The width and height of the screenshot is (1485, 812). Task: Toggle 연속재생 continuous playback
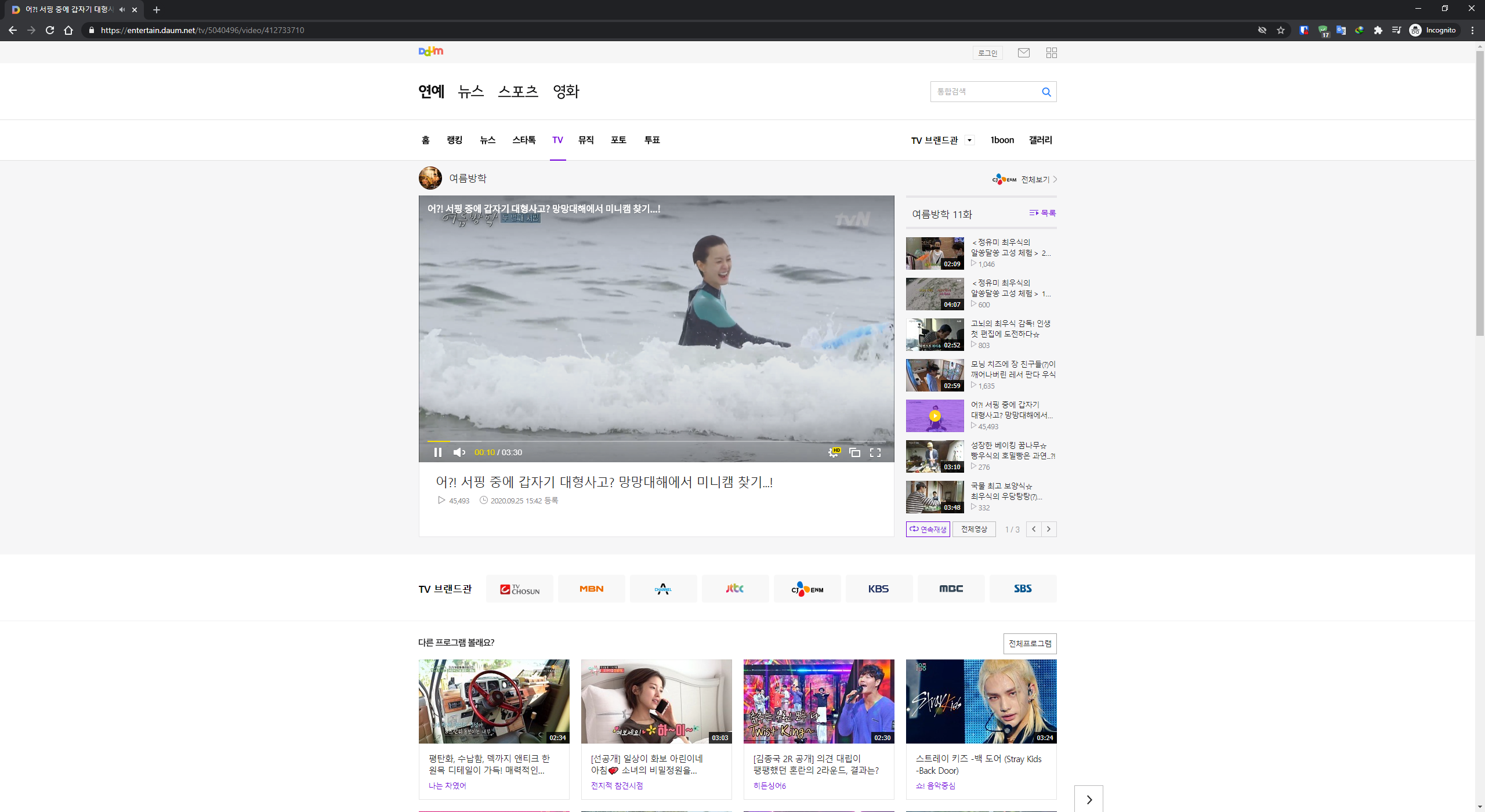coord(927,529)
